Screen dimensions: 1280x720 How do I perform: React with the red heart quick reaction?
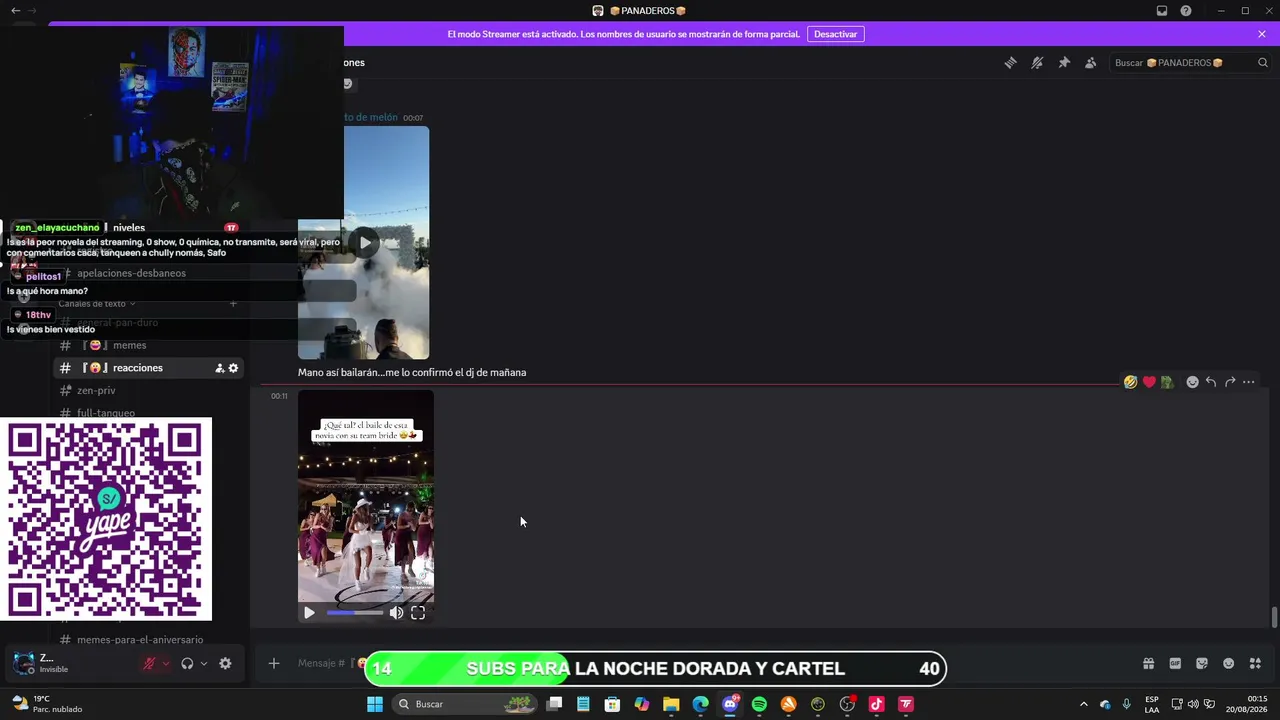coord(1149,382)
